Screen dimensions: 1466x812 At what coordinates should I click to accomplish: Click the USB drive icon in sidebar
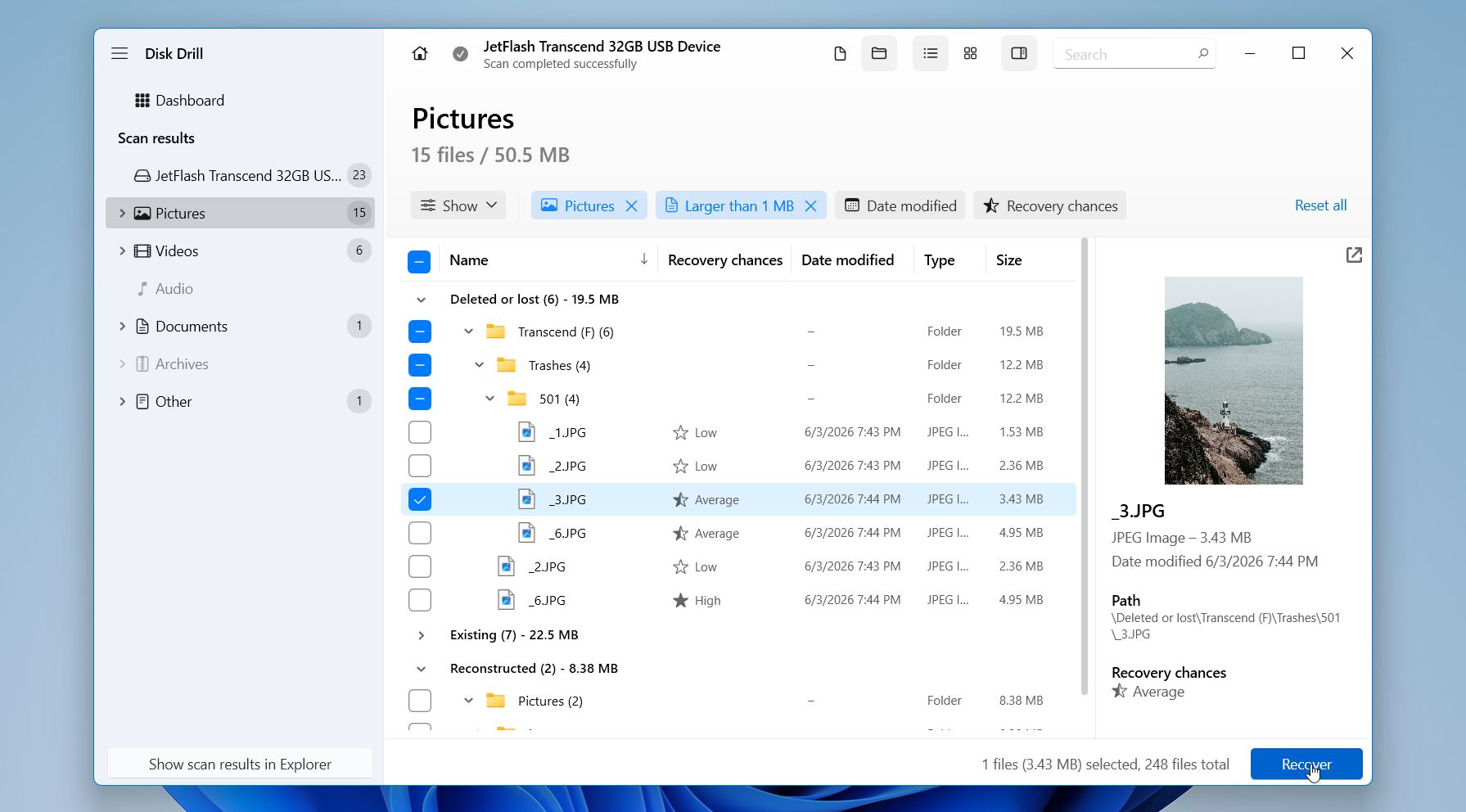(x=142, y=175)
